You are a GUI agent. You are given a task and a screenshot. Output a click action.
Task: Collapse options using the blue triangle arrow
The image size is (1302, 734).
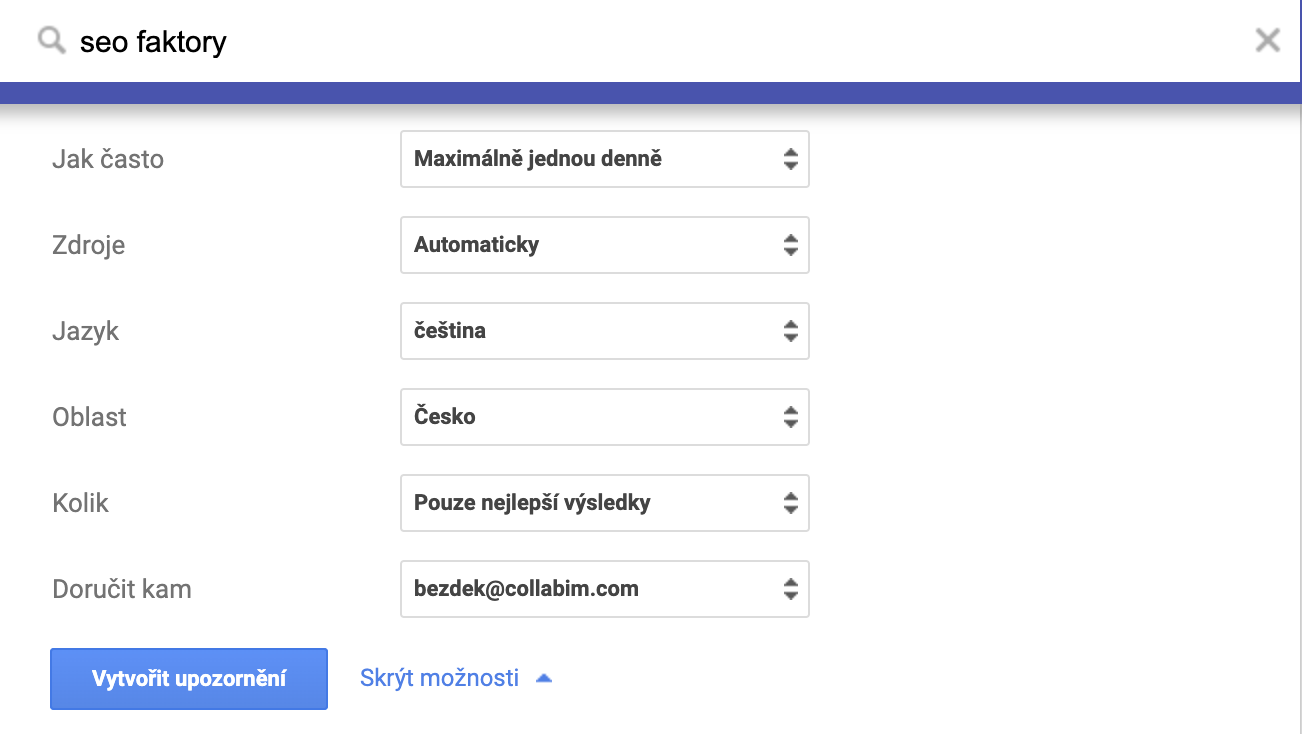click(544, 678)
